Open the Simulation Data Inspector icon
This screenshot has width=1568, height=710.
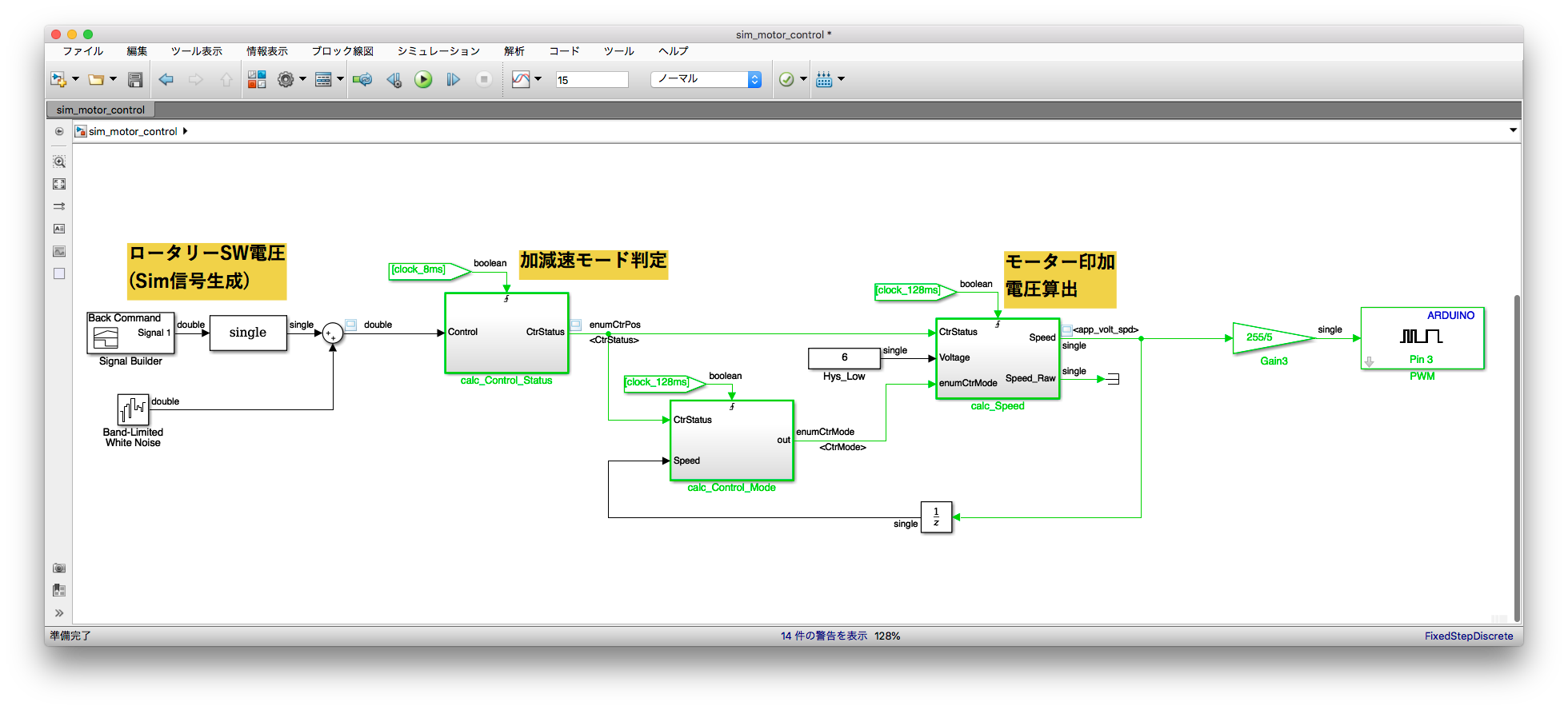click(x=521, y=79)
